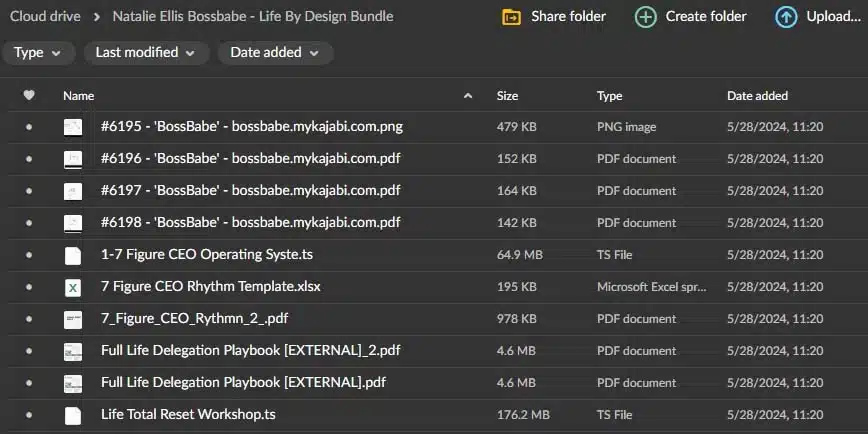
Task: Click the PNG thumbnail for #6195 BossBabe file
Action: 73,127
